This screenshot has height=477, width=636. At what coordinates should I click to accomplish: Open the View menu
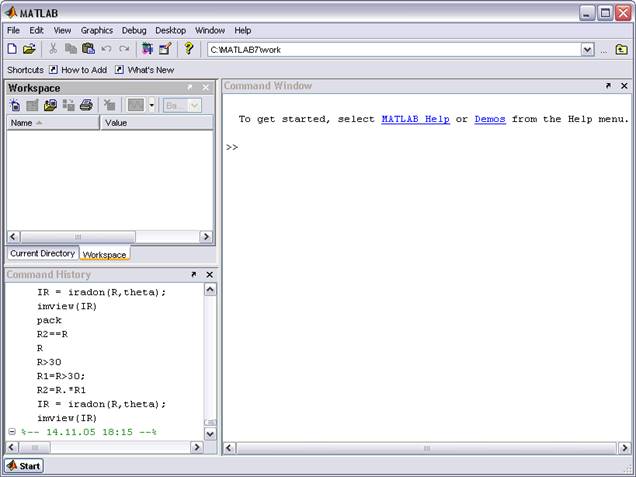62,30
